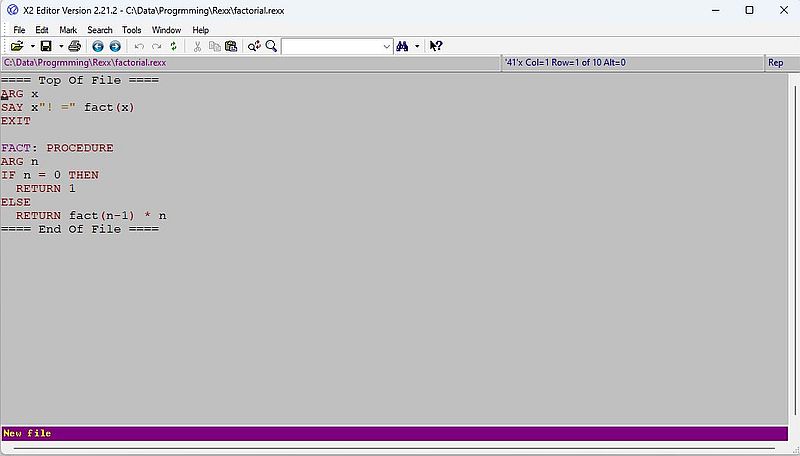
Task: Click the X2 Editor app icon in title bar
Action: (x=12, y=10)
